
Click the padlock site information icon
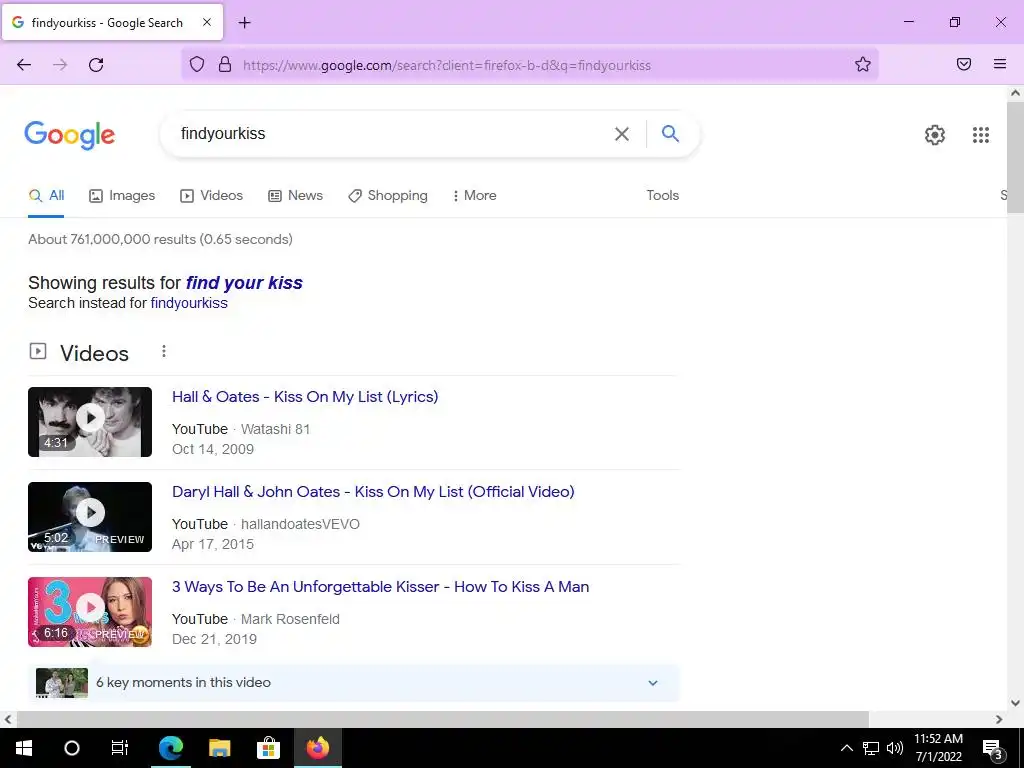(225, 64)
